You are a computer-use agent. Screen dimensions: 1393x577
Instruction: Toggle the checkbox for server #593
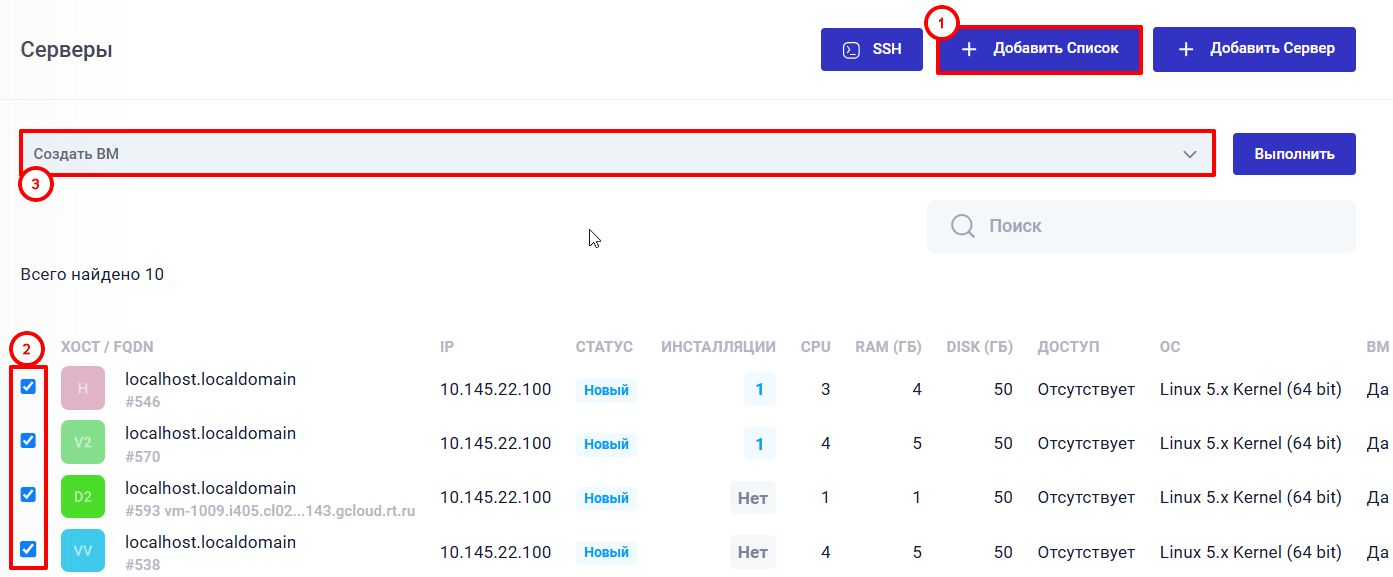[28, 494]
